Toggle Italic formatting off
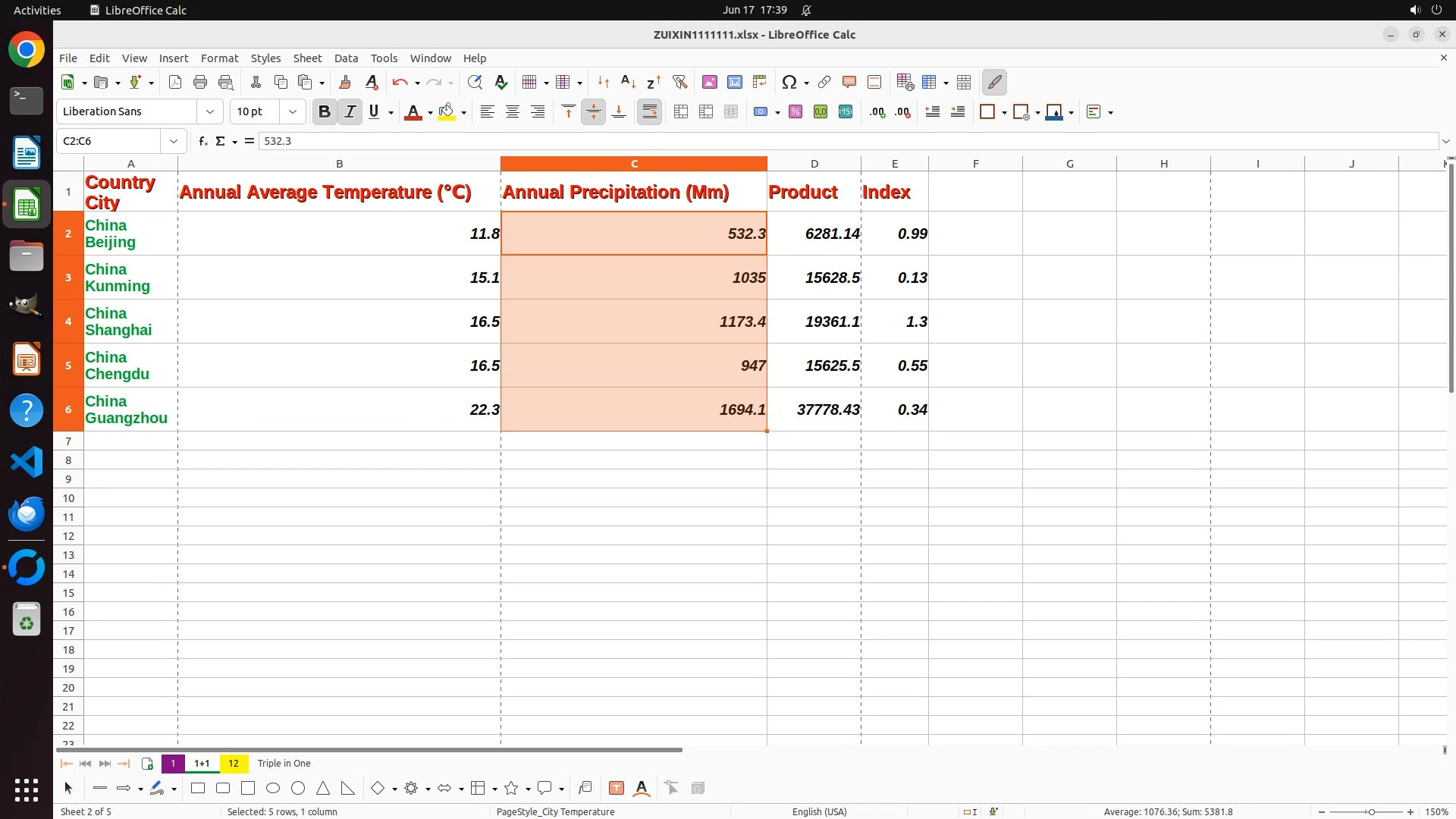 pyautogui.click(x=350, y=111)
